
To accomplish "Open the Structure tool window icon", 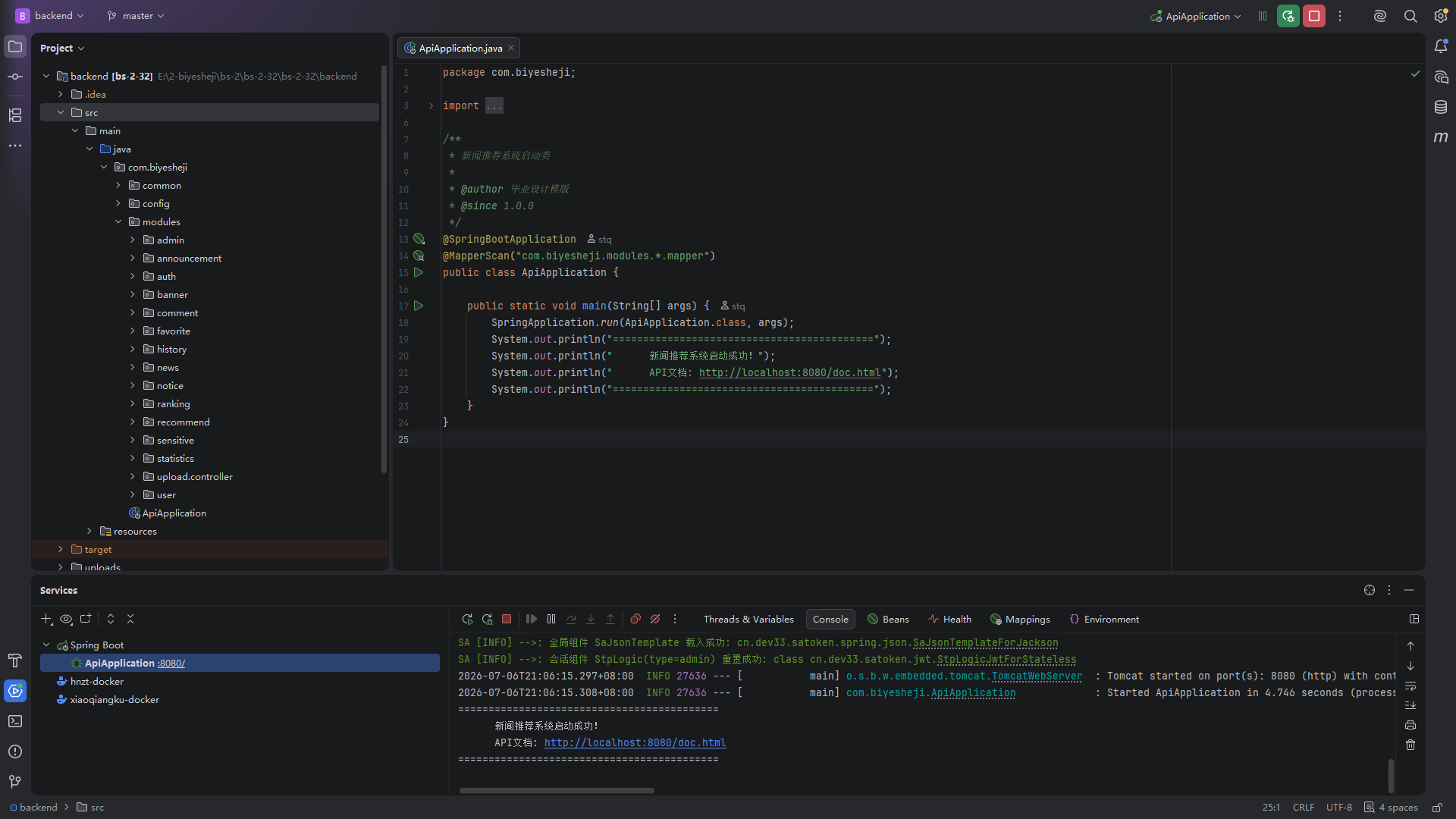I will [x=15, y=115].
